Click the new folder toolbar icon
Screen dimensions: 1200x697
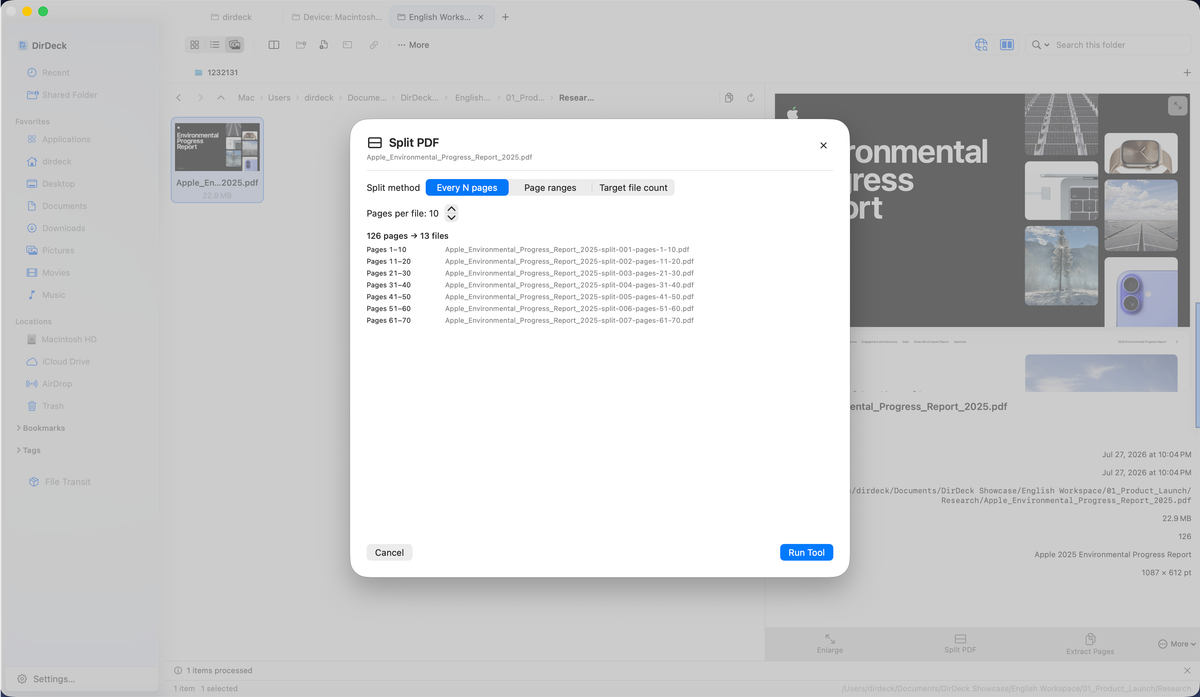click(300, 45)
